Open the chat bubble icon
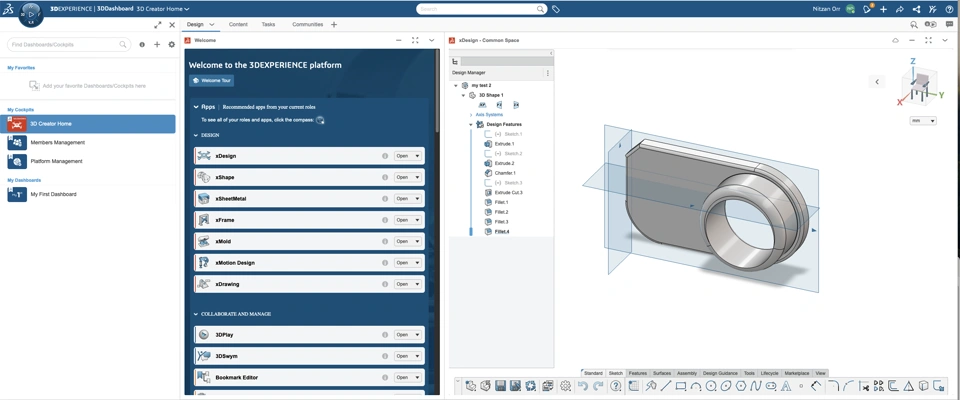 pos(950,25)
